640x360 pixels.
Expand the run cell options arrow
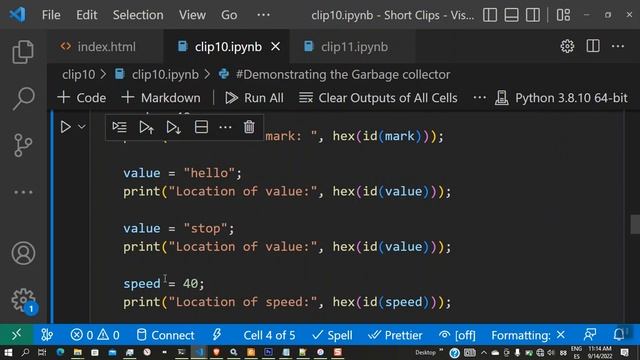tap(82, 127)
